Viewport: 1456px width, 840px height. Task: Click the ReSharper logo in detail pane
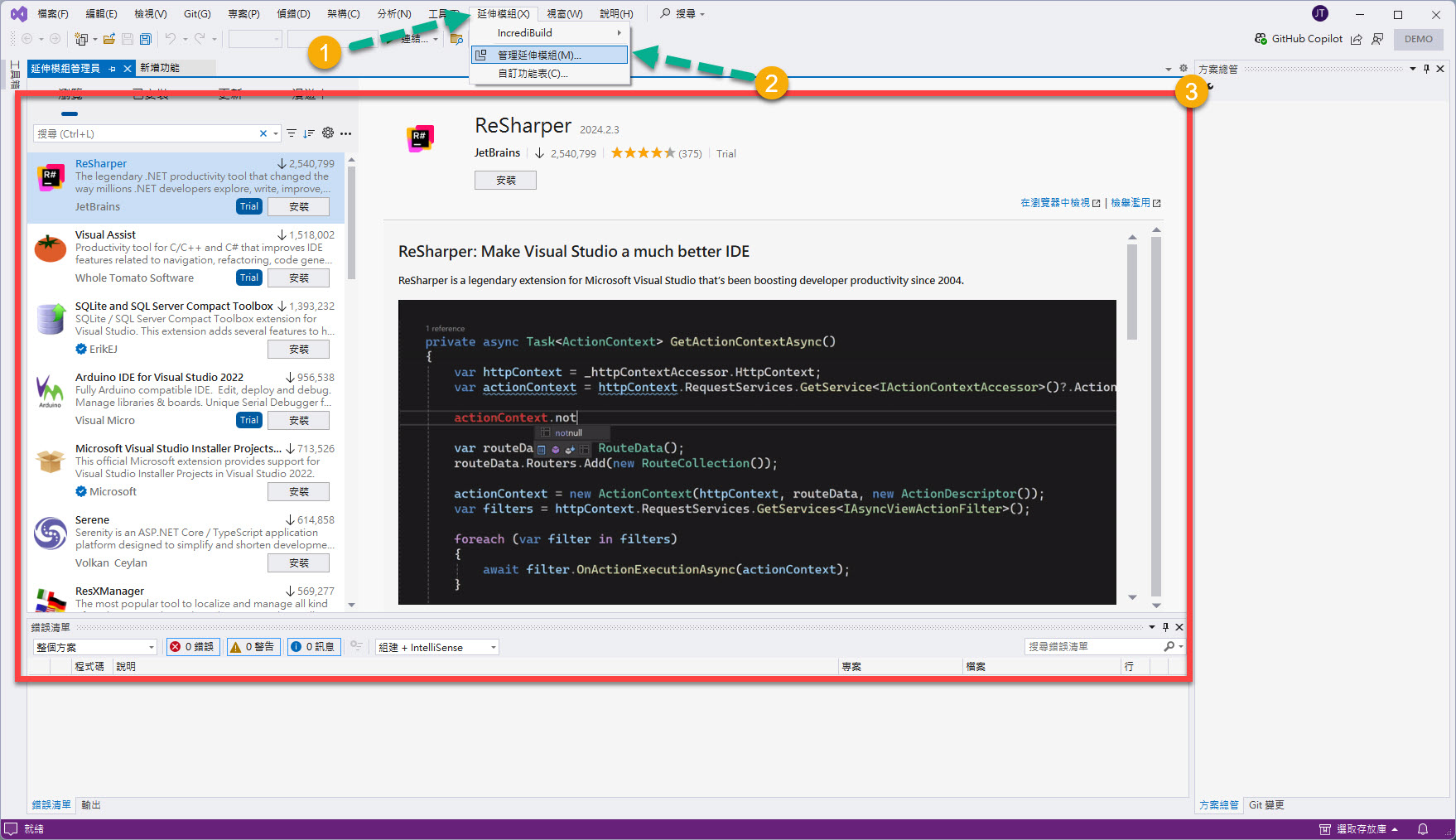click(x=421, y=138)
